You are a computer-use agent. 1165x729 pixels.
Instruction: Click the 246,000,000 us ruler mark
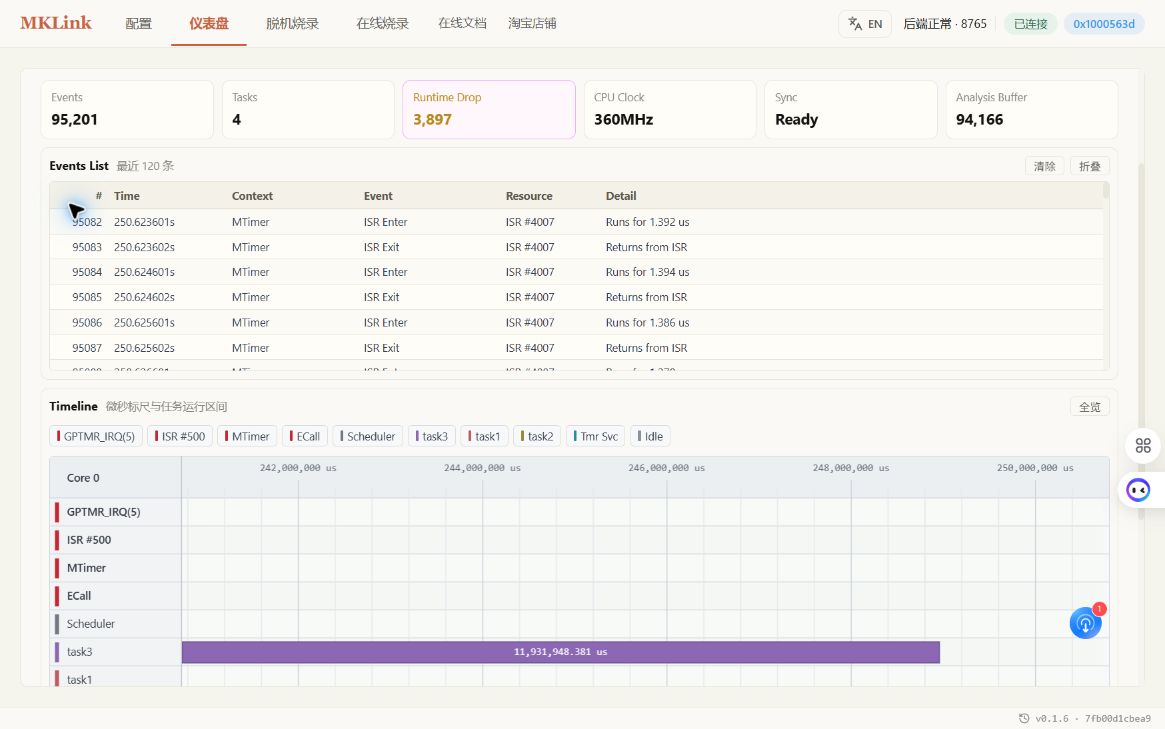[x=666, y=468]
